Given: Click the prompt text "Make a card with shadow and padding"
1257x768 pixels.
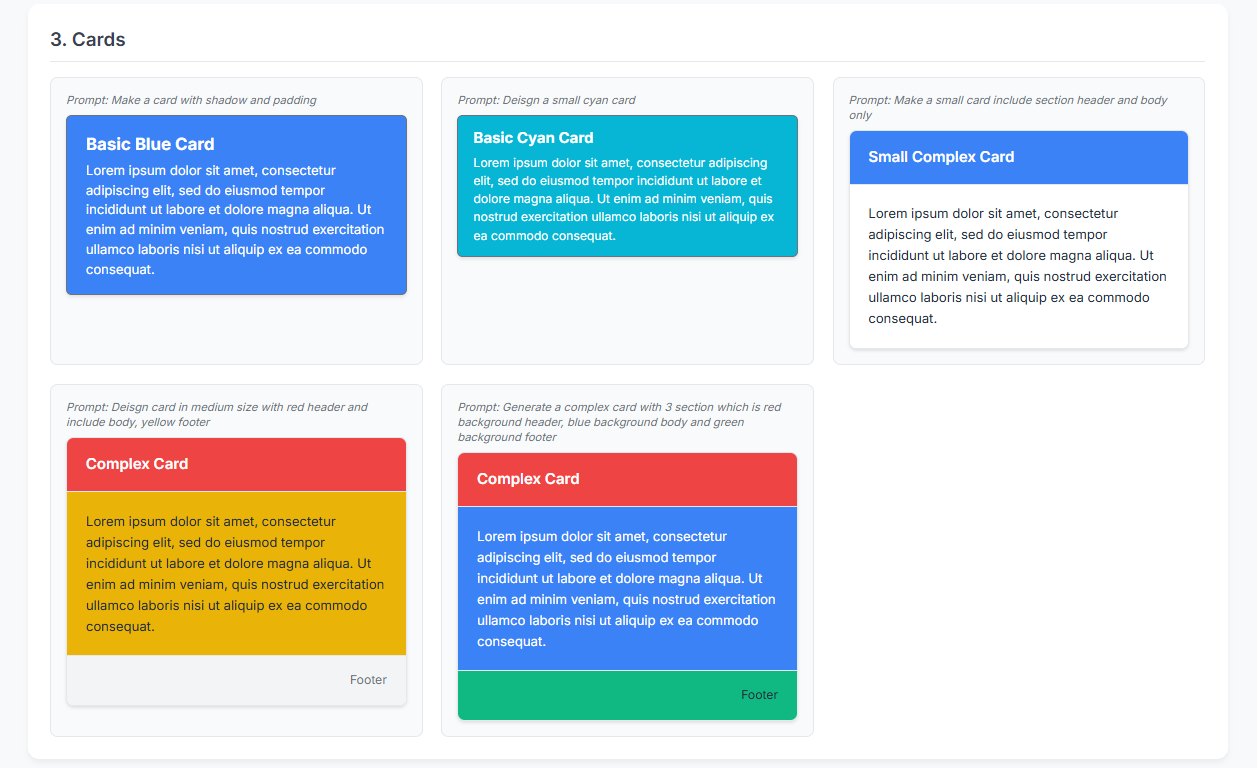Looking at the screenshot, I should coord(192,100).
